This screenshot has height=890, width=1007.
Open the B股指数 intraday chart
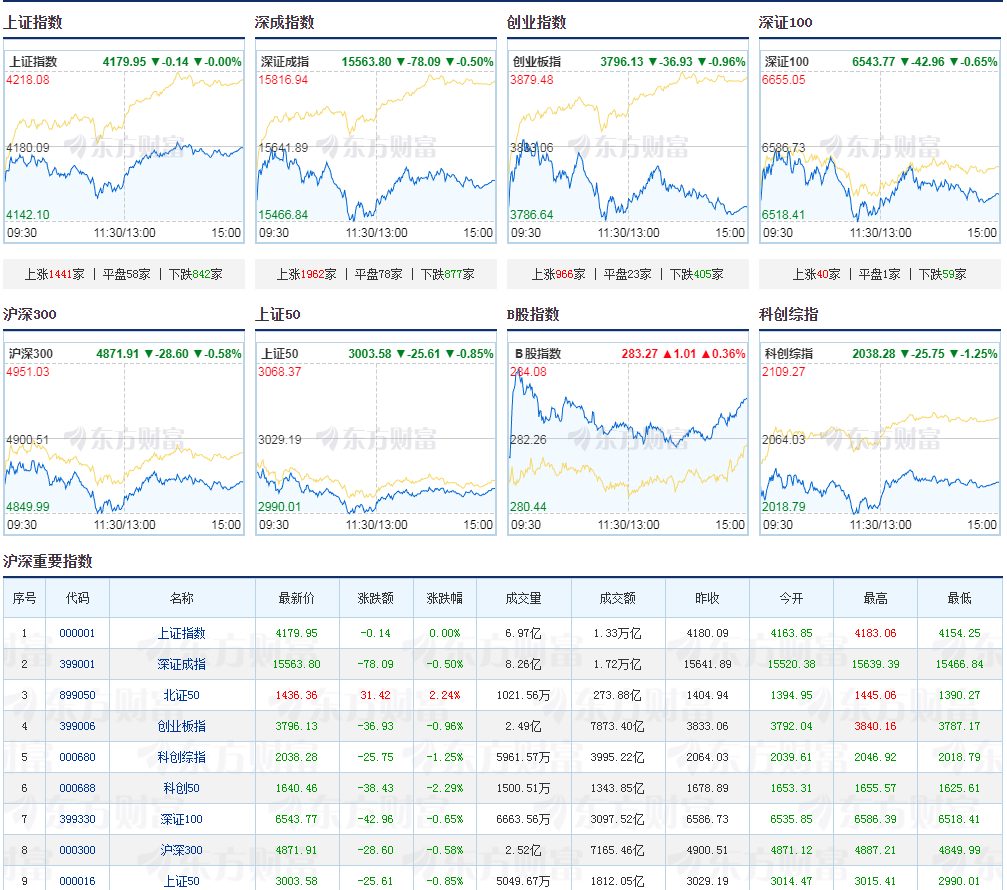point(627,439)
